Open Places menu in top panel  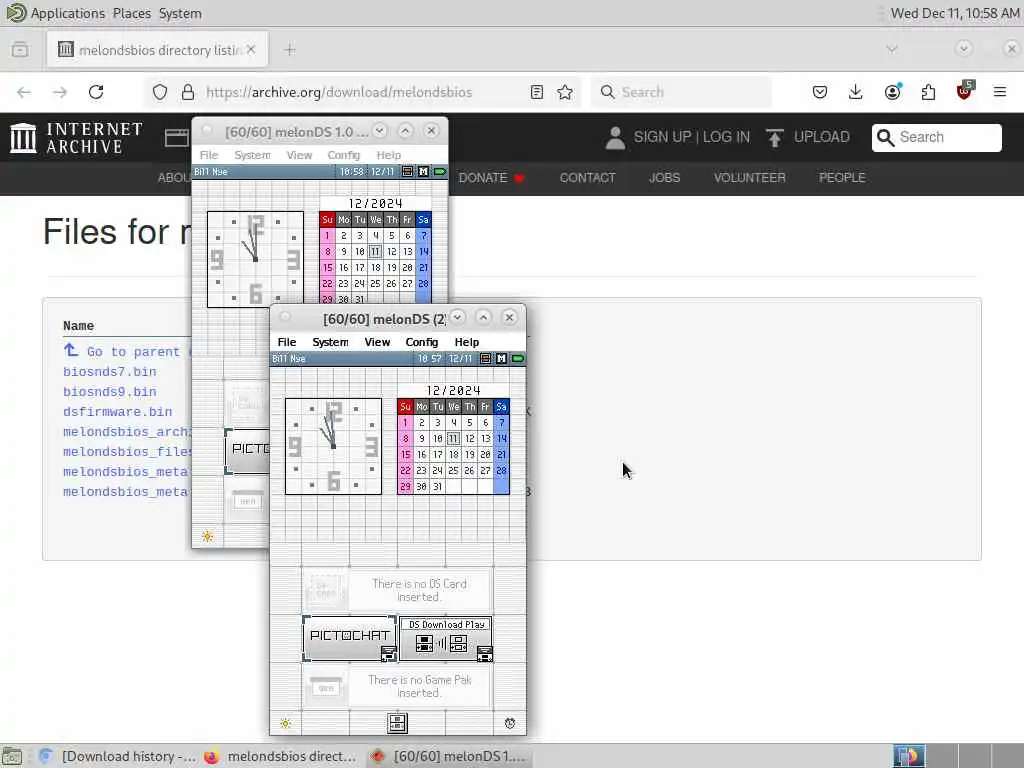click(131, 13)
